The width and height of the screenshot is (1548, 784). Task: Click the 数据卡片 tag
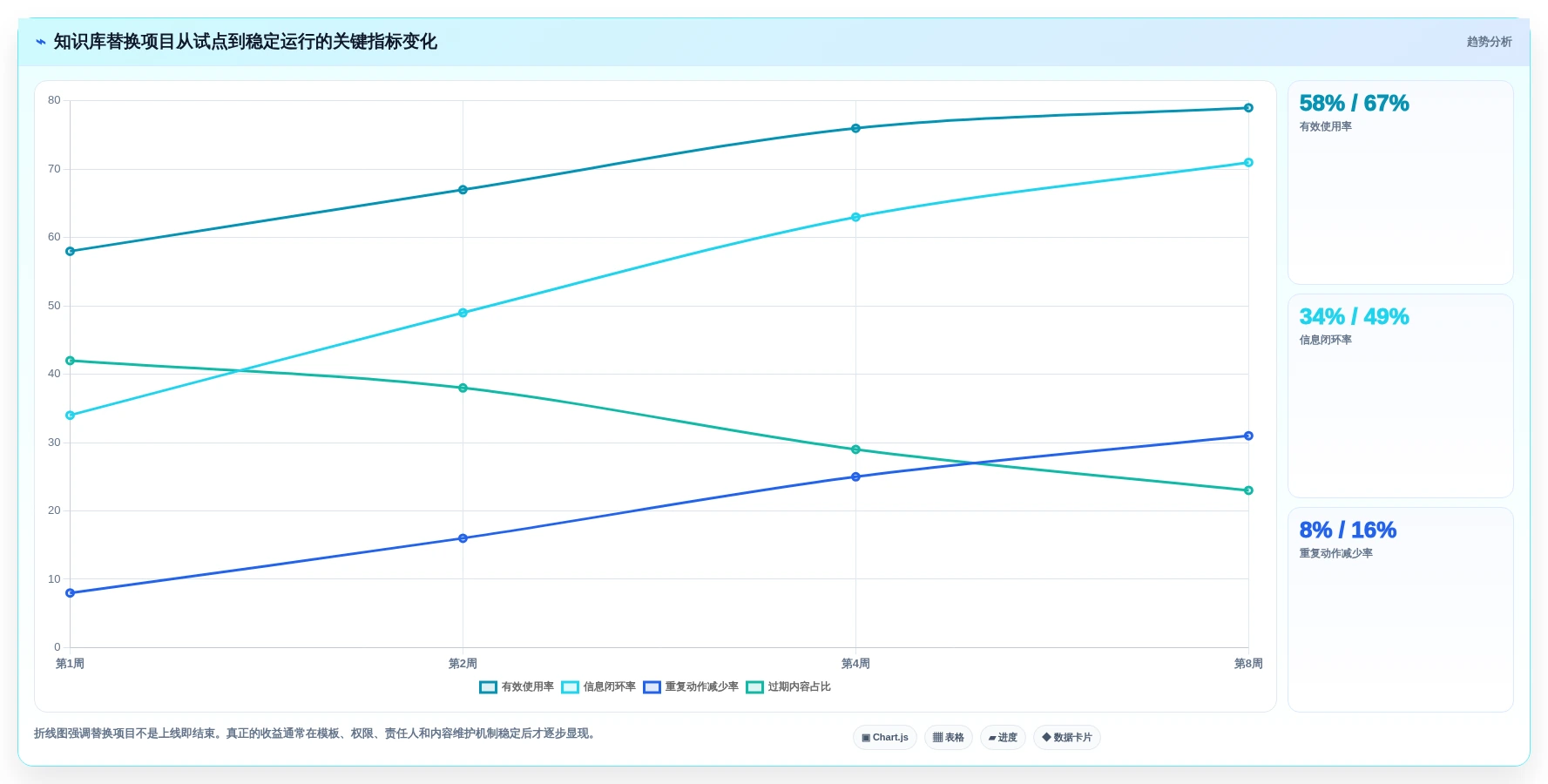pyautogui.click(x=1067, y=737)
